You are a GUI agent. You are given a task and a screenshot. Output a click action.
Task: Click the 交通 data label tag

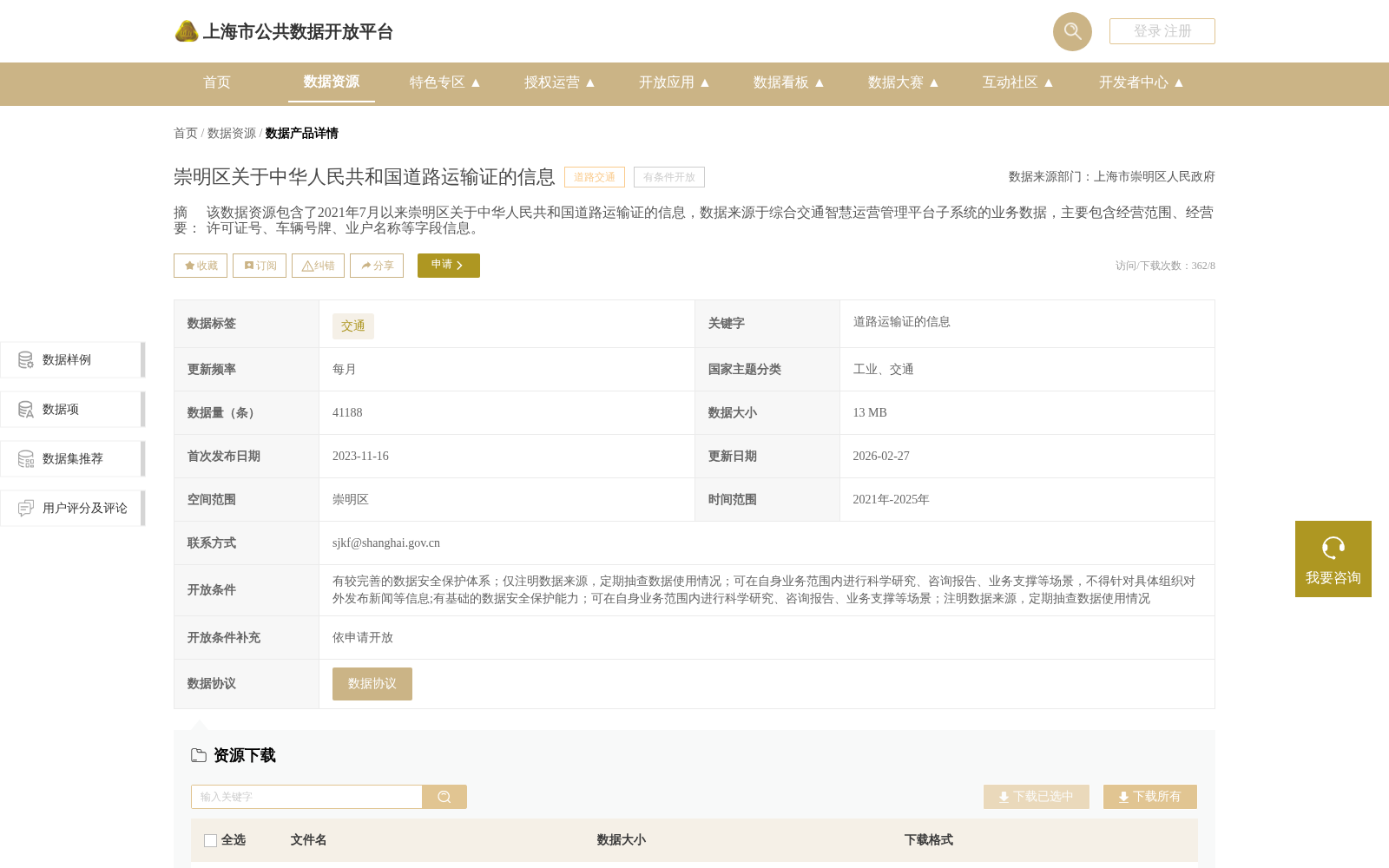point(353,326)
